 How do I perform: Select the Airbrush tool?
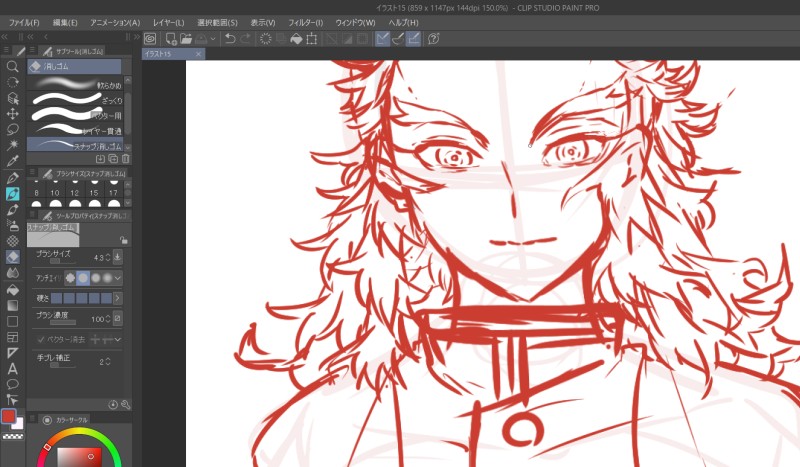point(12,225)
